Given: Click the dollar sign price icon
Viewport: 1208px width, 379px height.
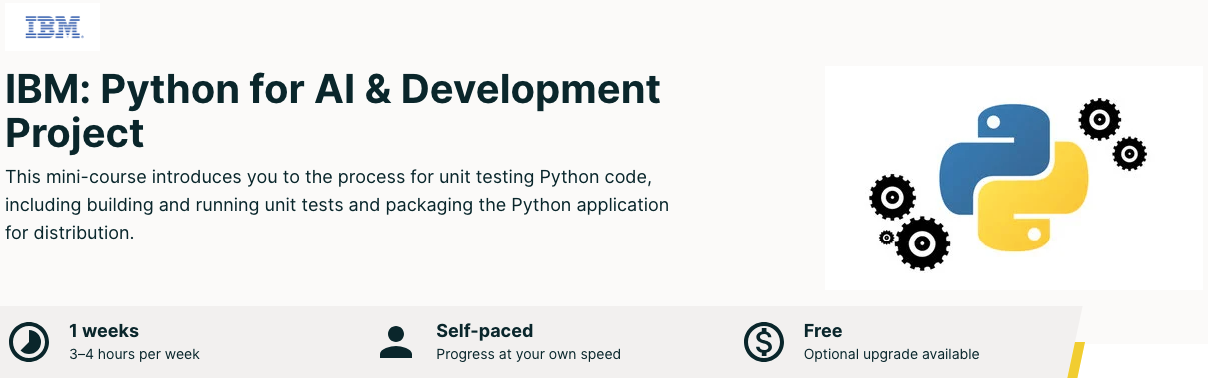Looking at the screenshot, I should [763, 342].
